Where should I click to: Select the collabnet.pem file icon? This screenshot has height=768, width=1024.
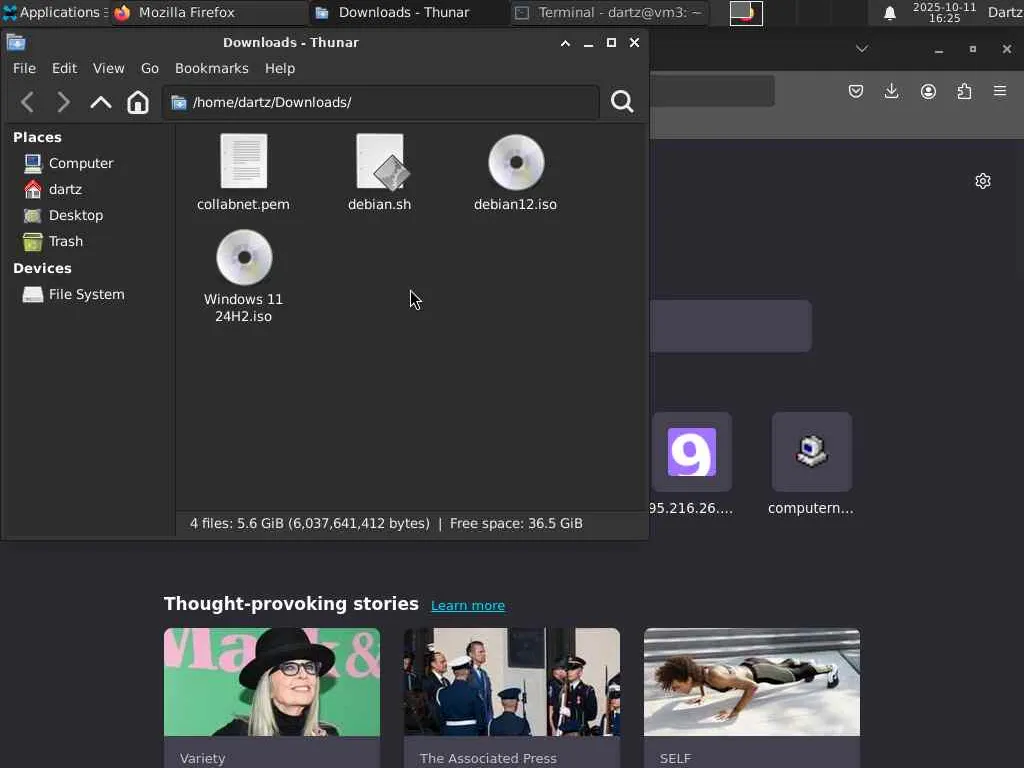tap(244, 161)
